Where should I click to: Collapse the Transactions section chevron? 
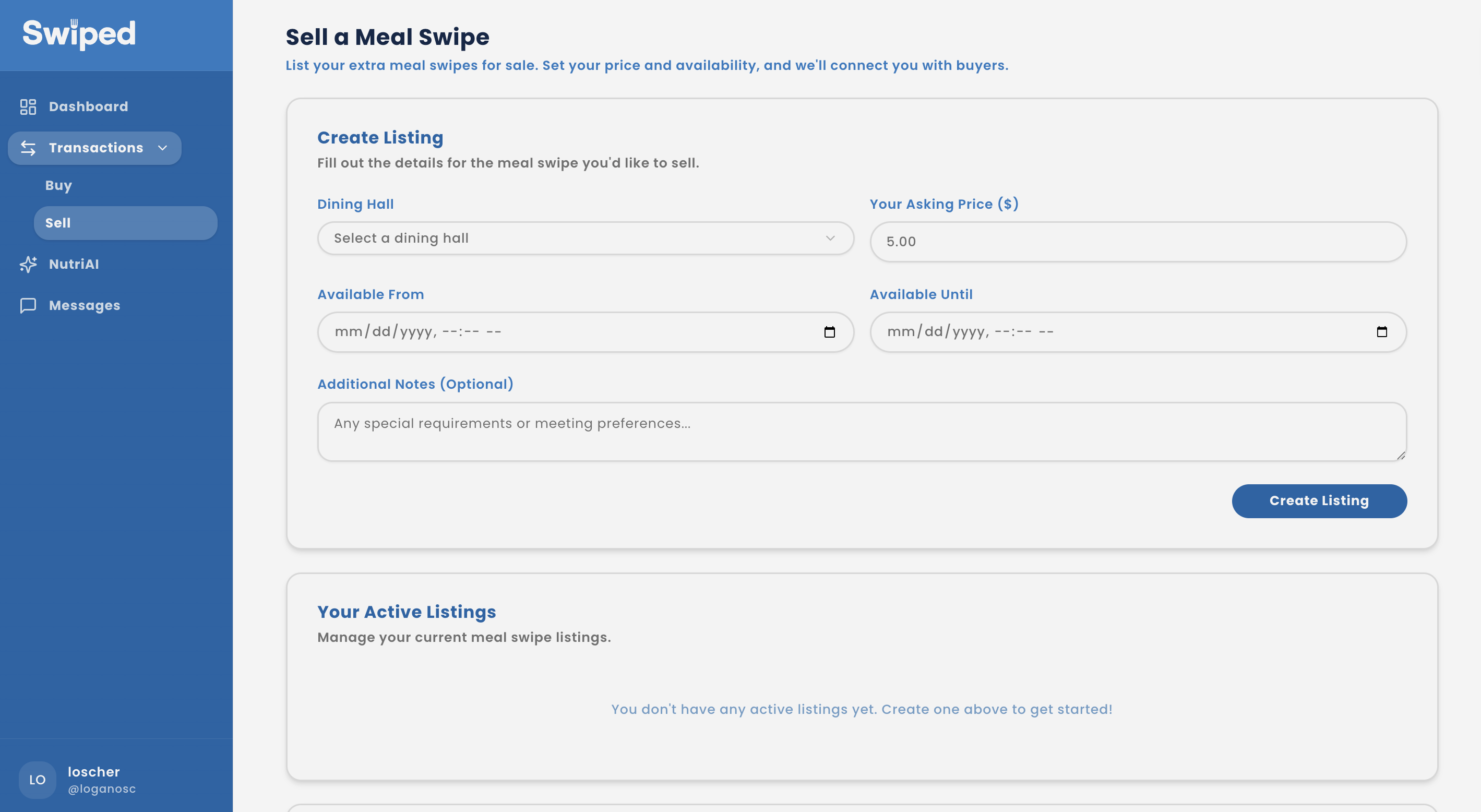coord(163,148)
